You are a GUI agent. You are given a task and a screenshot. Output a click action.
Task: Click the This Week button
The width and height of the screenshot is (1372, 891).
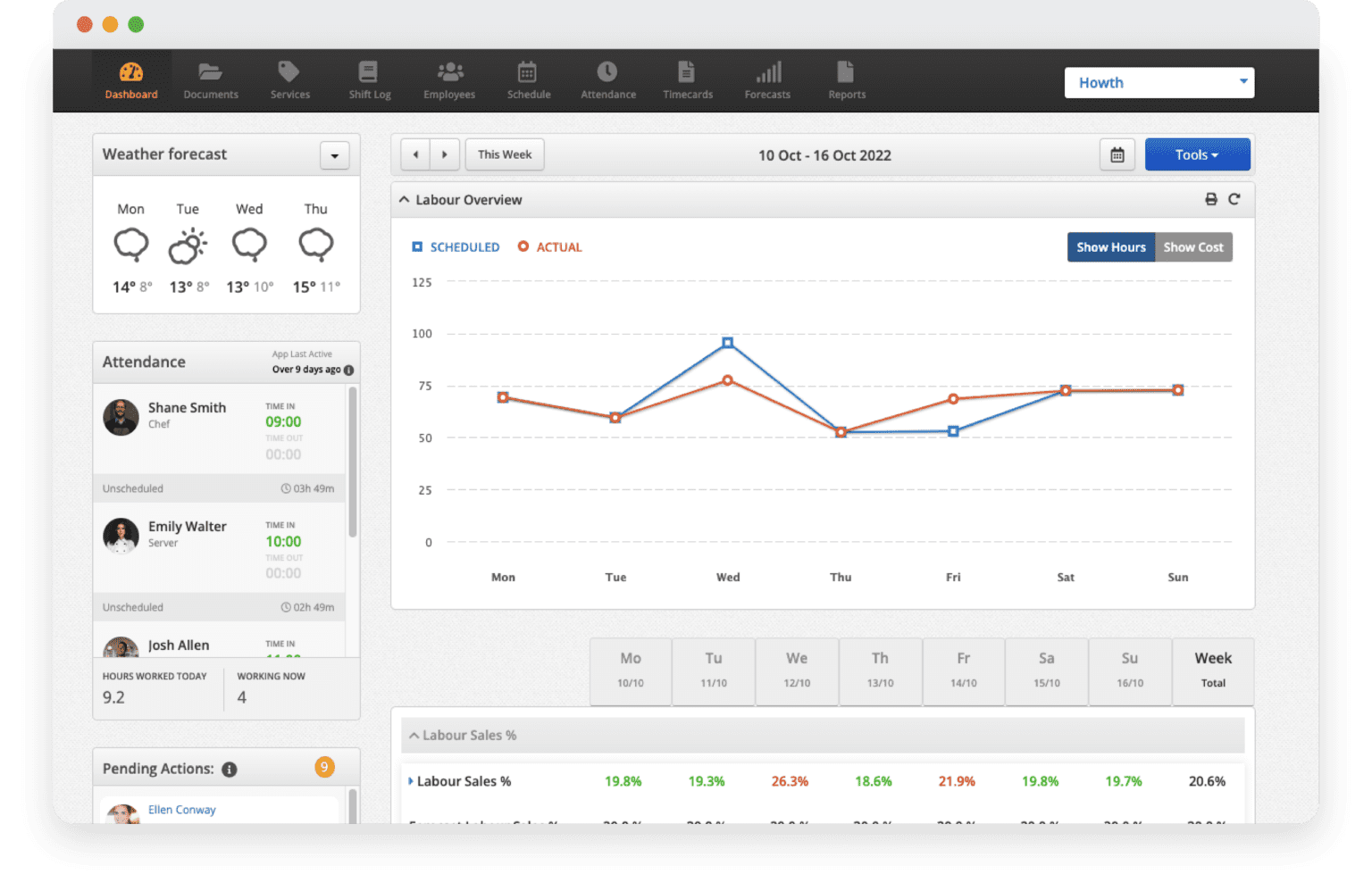click(x=504, y=154)
